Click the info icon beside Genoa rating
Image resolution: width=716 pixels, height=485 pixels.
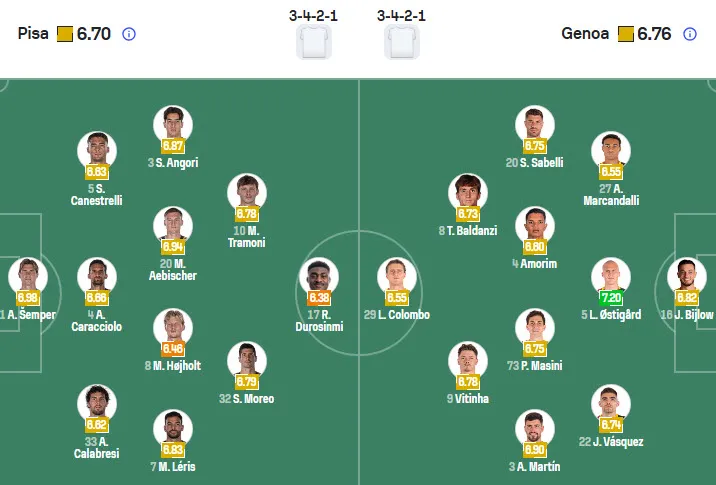[x=689, y=34]
